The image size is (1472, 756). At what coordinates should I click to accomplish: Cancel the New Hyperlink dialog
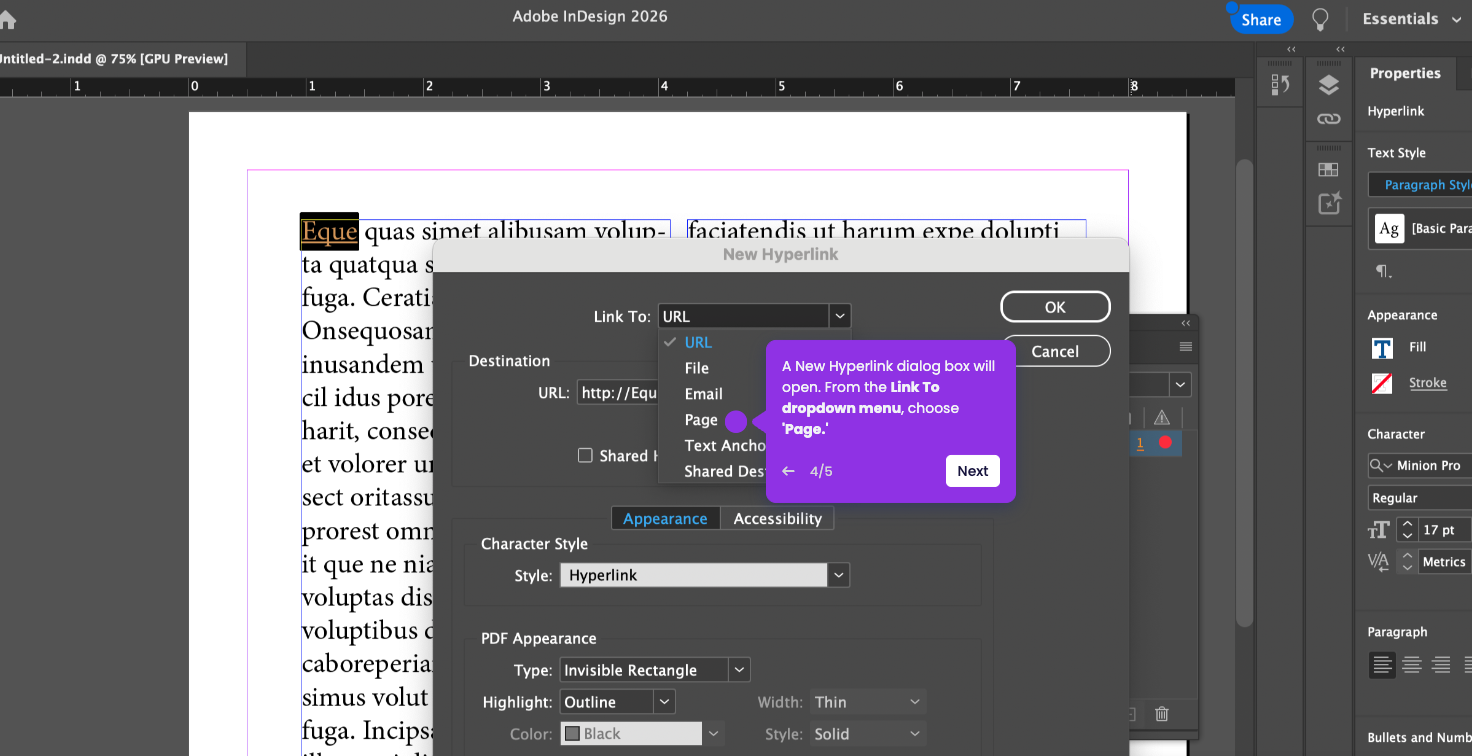[1055, 351]
